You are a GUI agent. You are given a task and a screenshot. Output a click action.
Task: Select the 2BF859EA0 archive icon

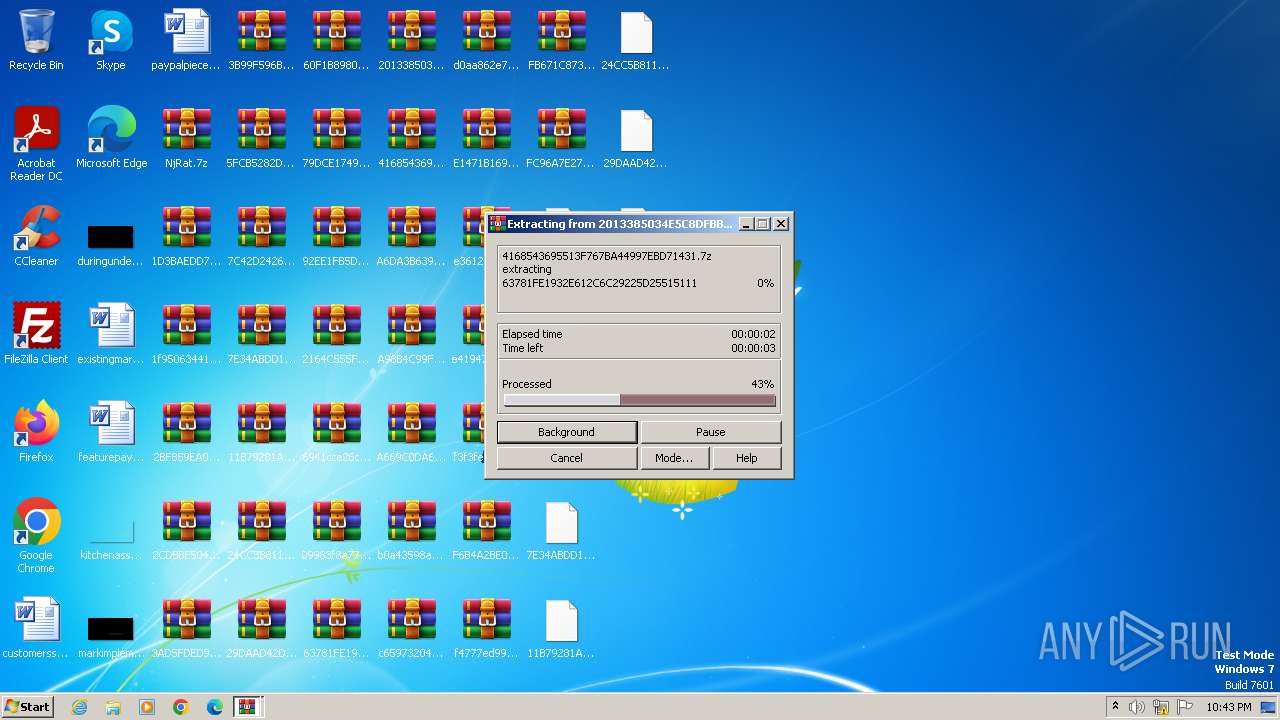[x=186, y=432]
